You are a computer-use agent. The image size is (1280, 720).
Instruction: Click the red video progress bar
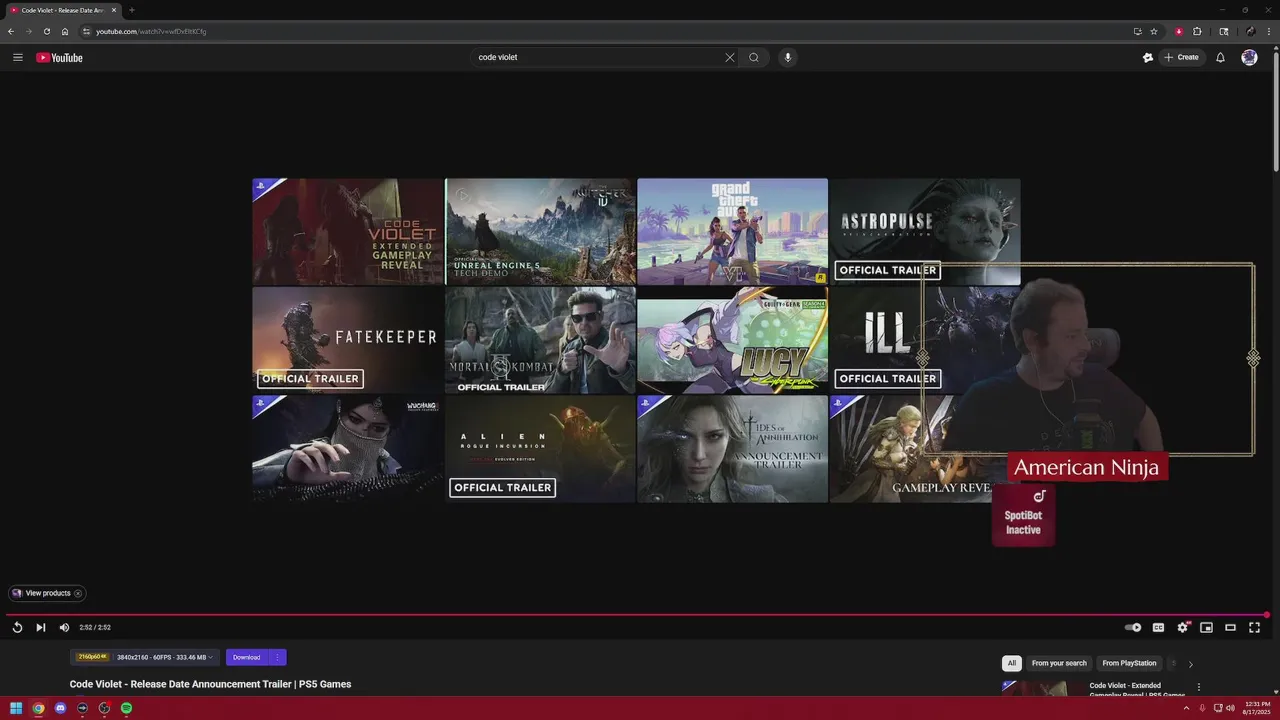click(x=636, y=615)
